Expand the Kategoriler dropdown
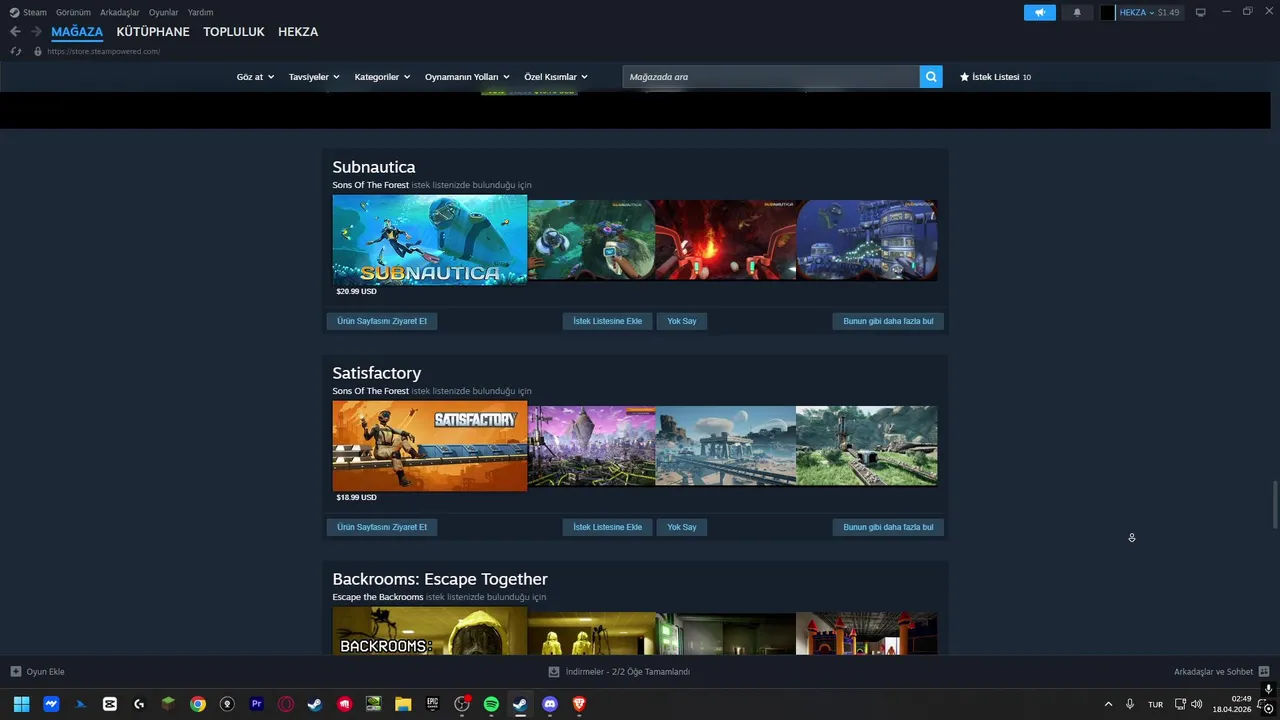 pos(382,77)
